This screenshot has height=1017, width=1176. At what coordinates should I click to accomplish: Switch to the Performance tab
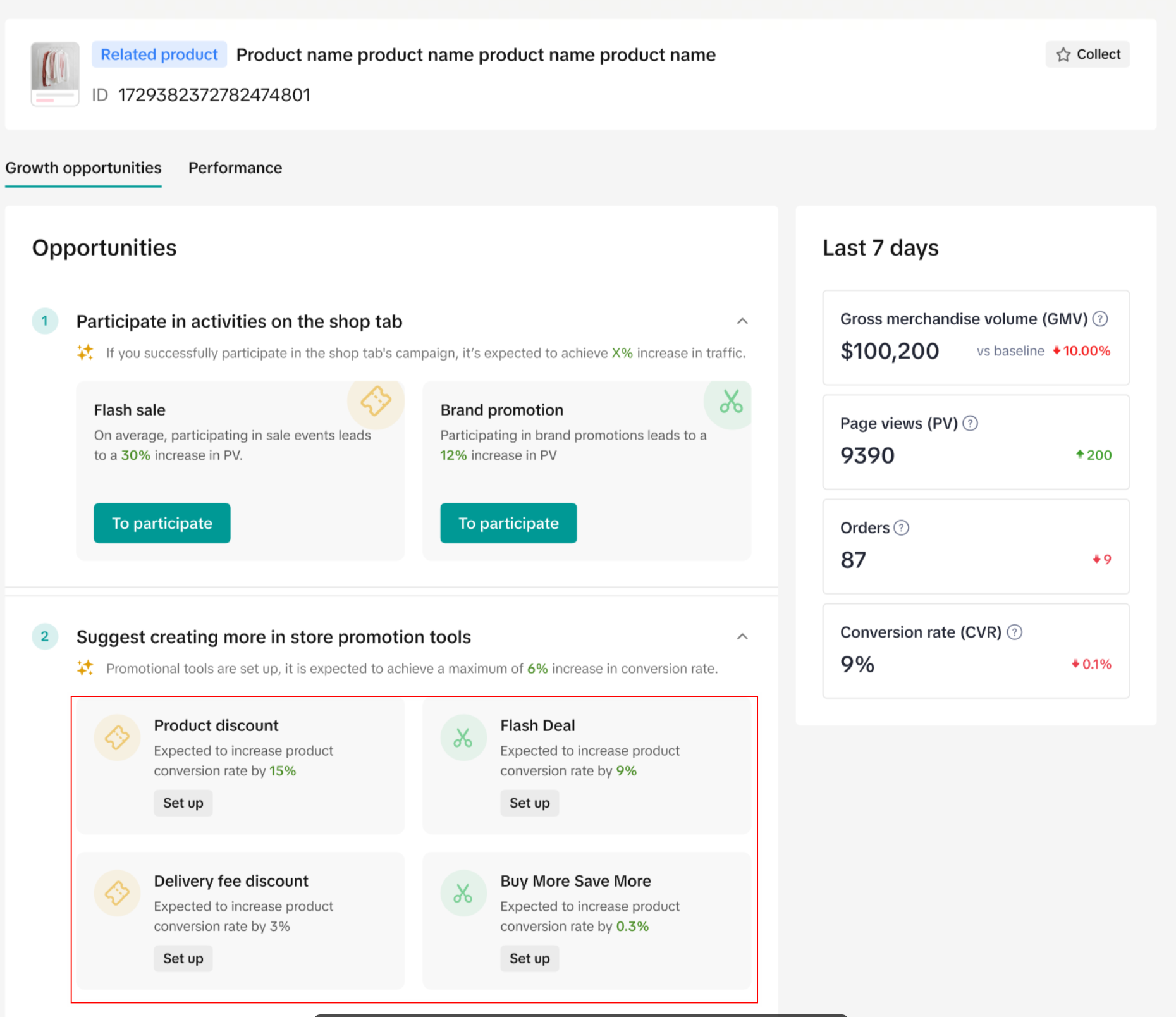[235, 168]
